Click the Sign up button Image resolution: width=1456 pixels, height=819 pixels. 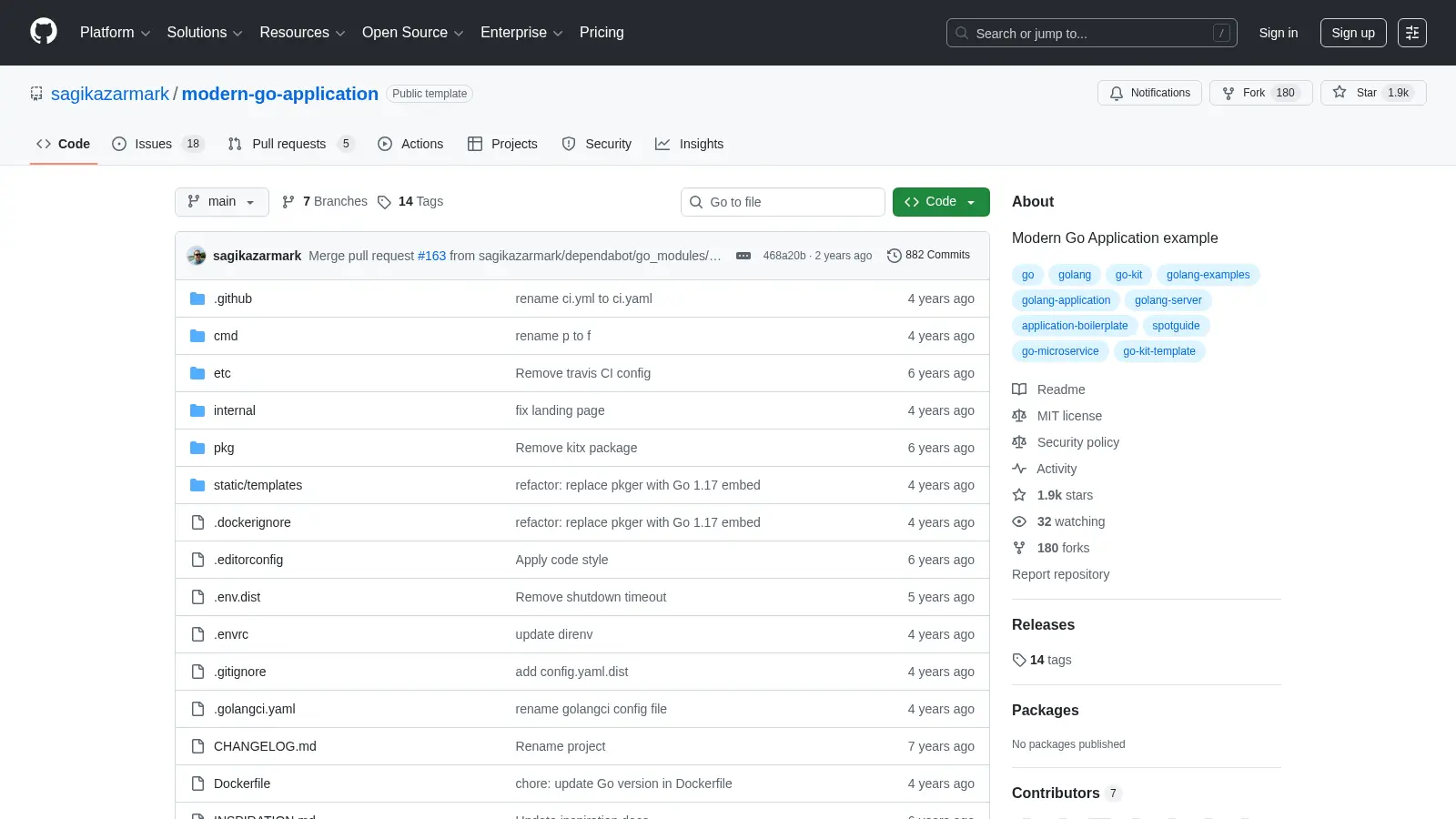click(1353, 33)
